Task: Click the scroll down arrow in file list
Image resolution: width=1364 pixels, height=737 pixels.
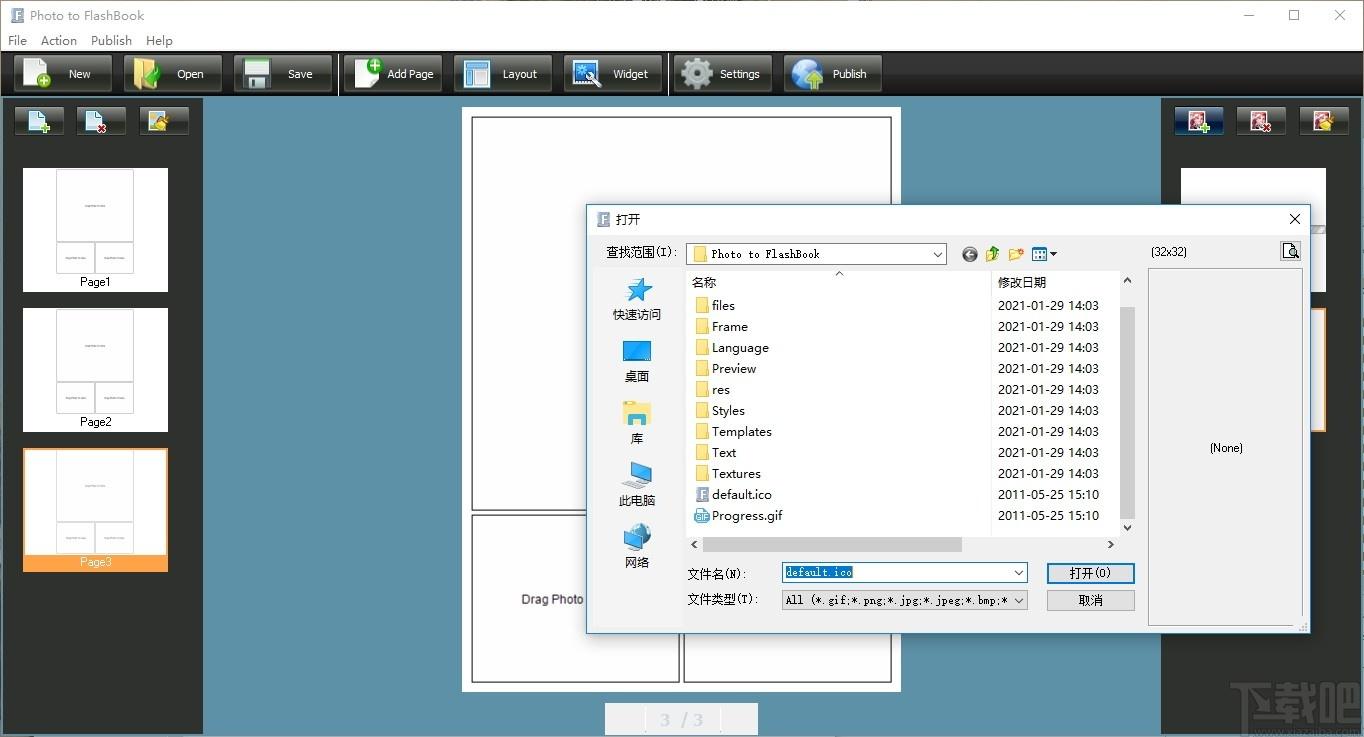Action: tap(1127, 528)
